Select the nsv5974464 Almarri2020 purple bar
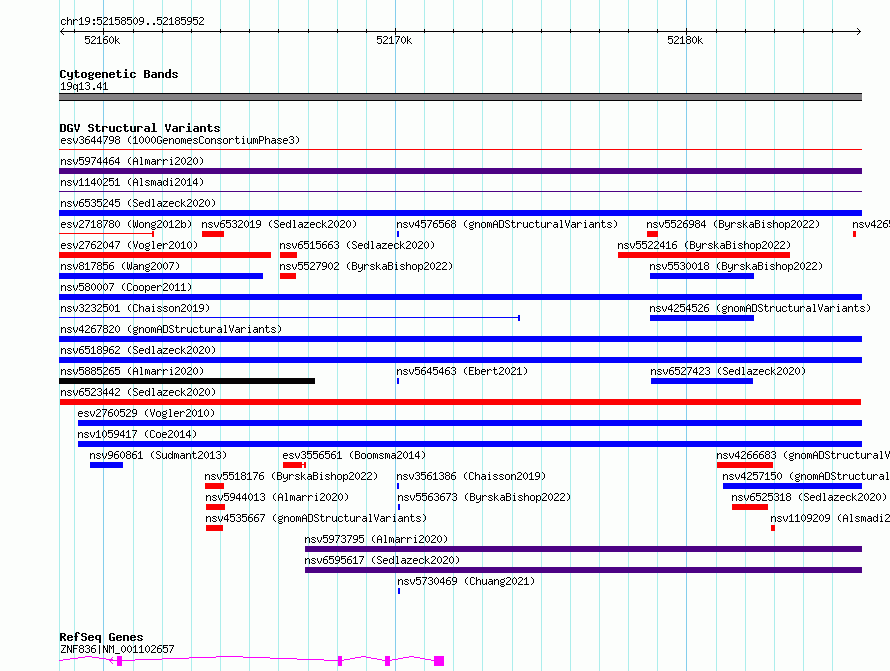 [x=460, y=171]
